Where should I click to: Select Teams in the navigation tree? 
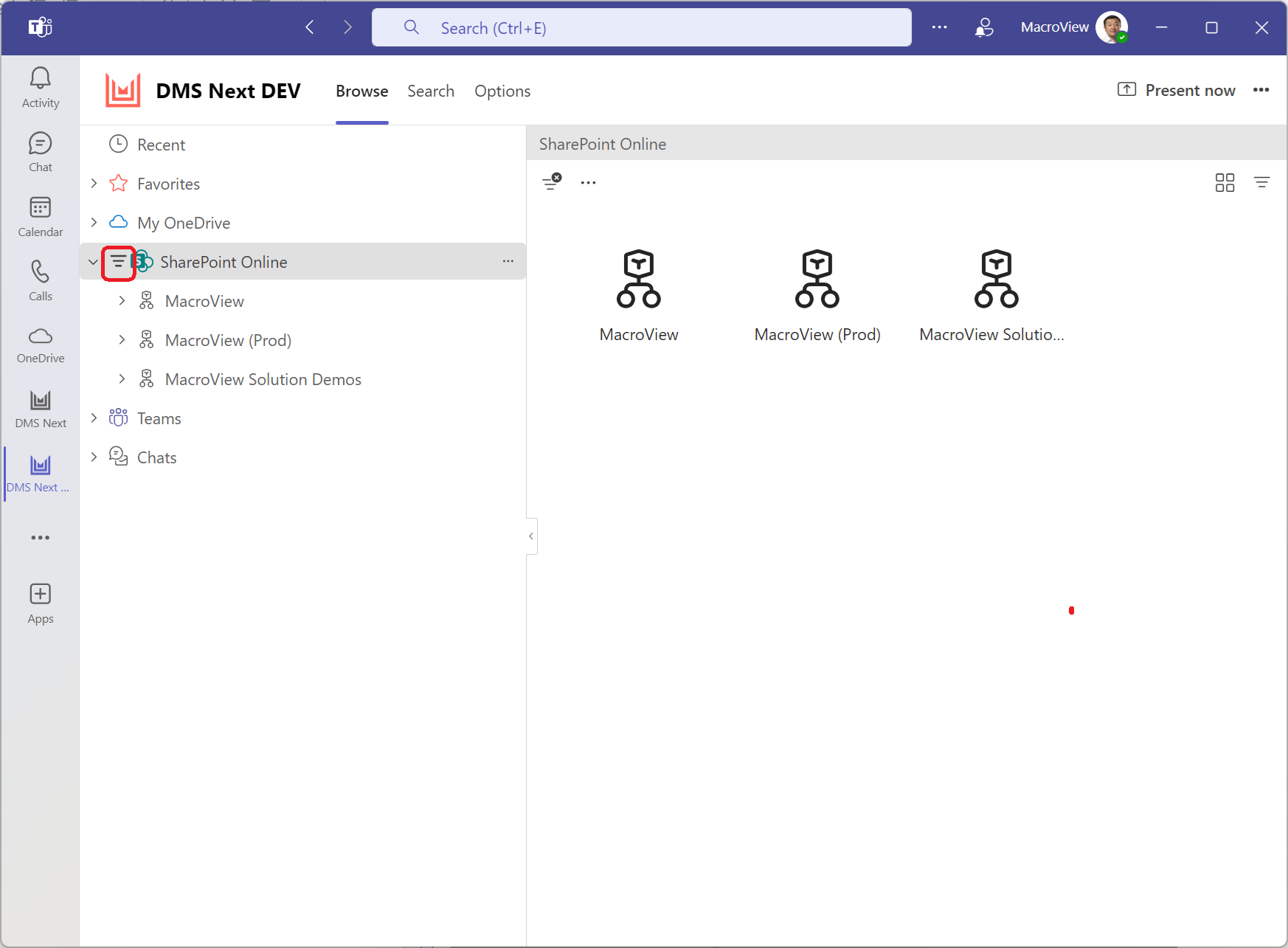(x=159, y=418)
